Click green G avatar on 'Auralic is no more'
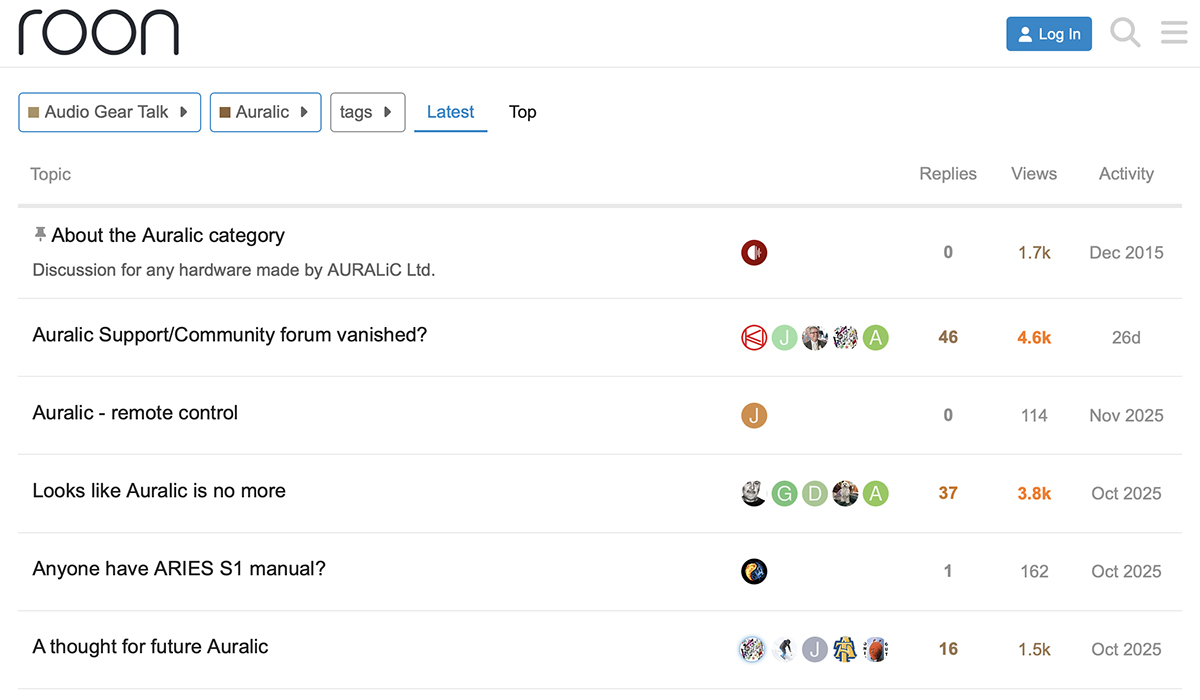The width and height of the screenshot is (1200, 700). [x=784, y=493]
